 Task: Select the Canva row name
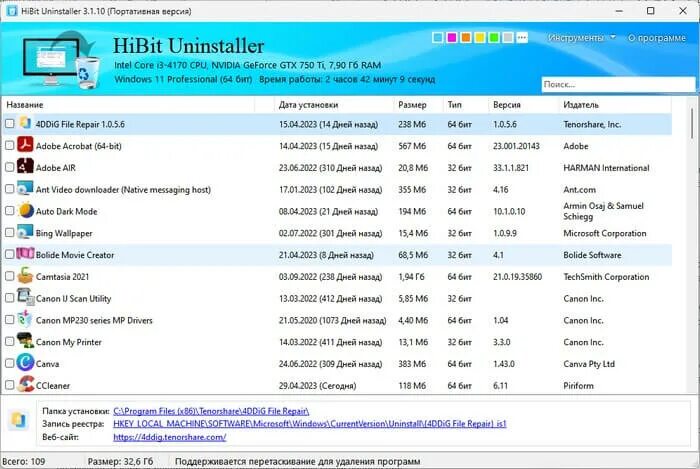47,364
